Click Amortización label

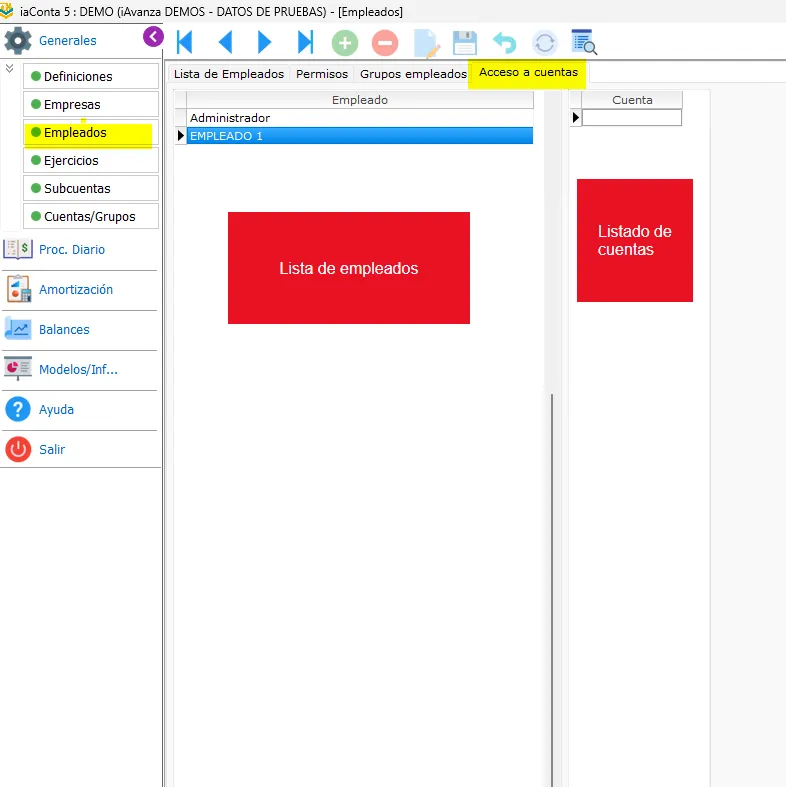point(76,290)
